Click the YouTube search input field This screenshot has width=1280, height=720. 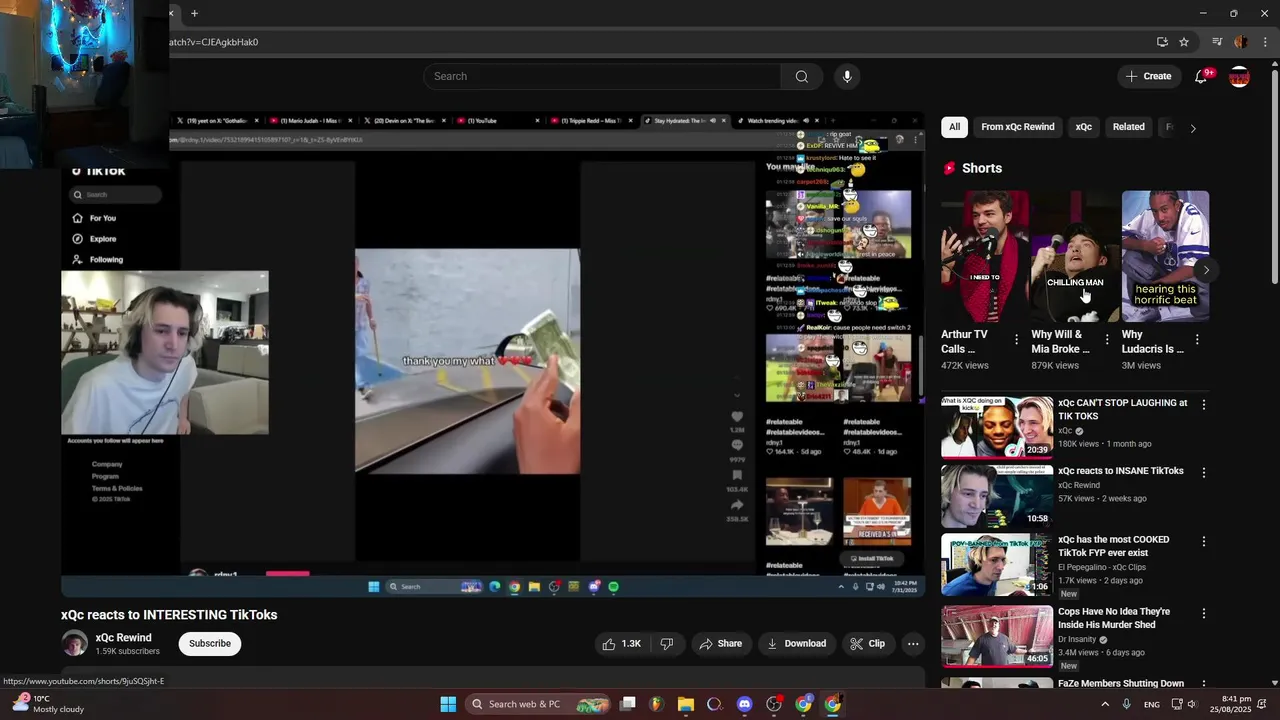tap(602, 77)
